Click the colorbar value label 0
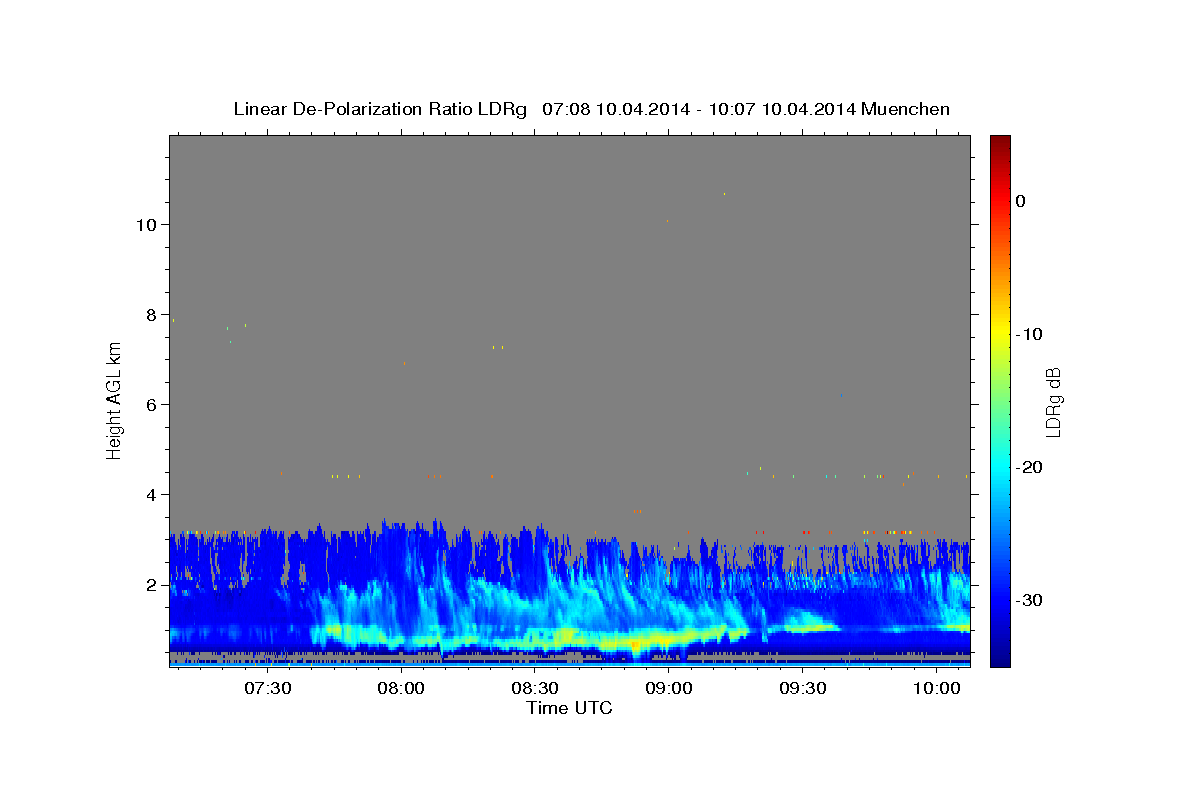 coord(1021,201)
